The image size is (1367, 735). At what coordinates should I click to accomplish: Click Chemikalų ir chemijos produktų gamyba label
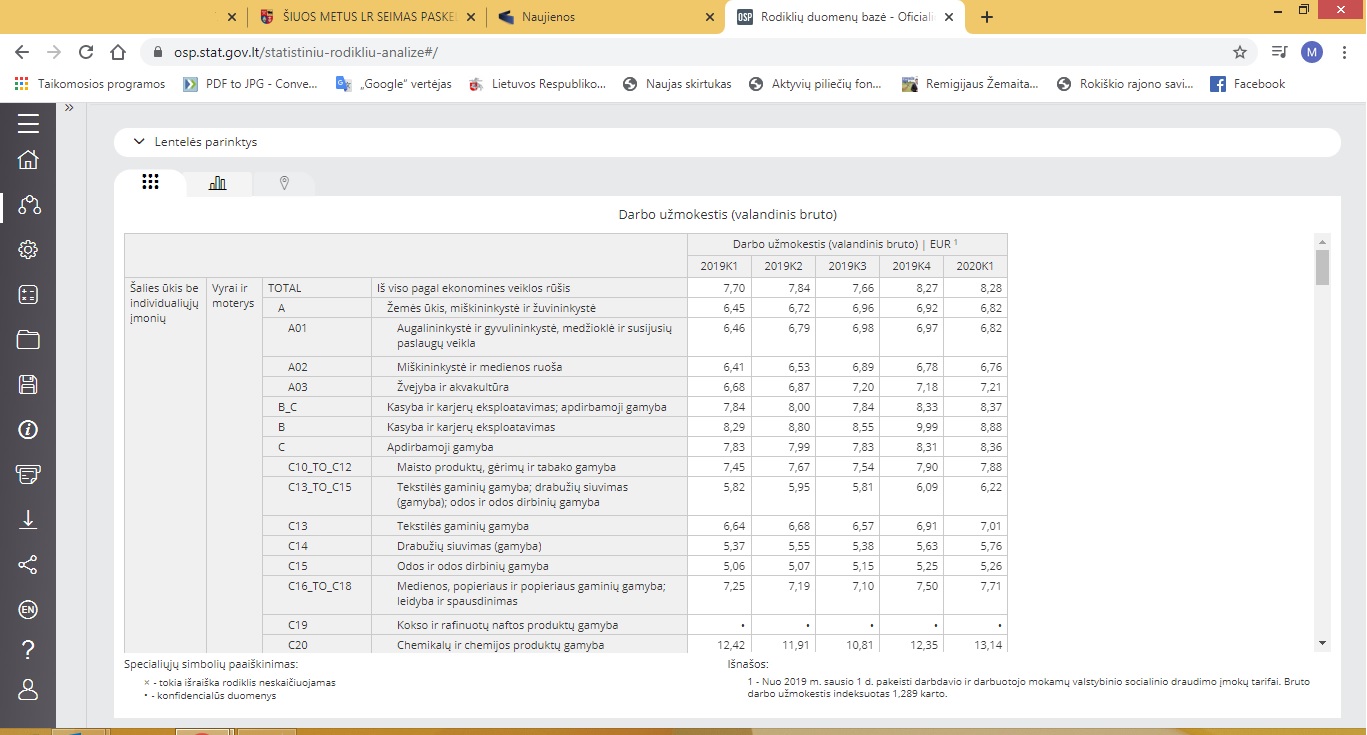[x=500, y=645]
